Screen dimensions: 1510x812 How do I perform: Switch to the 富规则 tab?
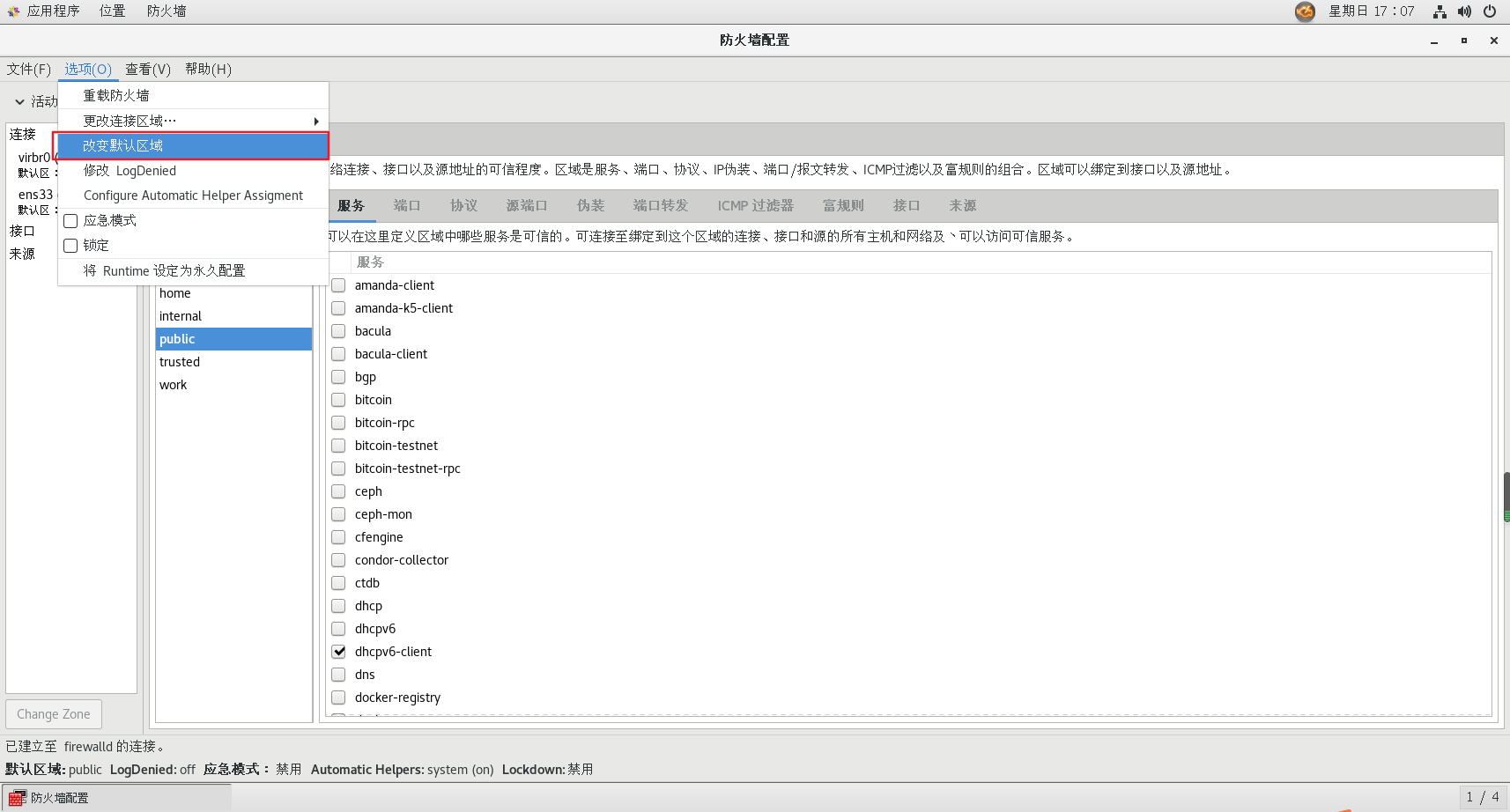coord(843,205)
